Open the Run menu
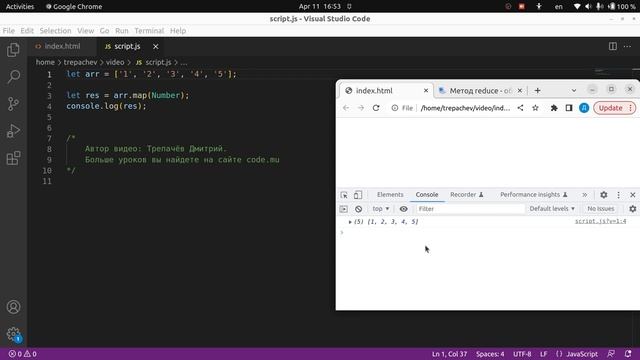This screenshot has height=360, width=640. (122, 31)
